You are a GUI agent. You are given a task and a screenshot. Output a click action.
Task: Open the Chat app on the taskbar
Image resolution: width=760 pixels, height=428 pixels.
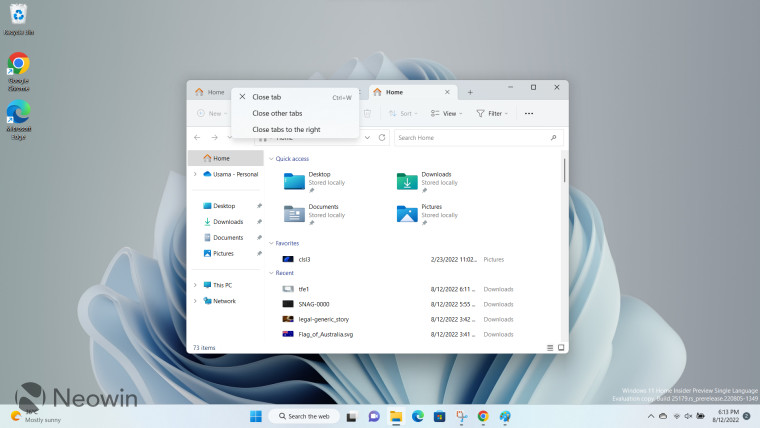coord(374,416)
